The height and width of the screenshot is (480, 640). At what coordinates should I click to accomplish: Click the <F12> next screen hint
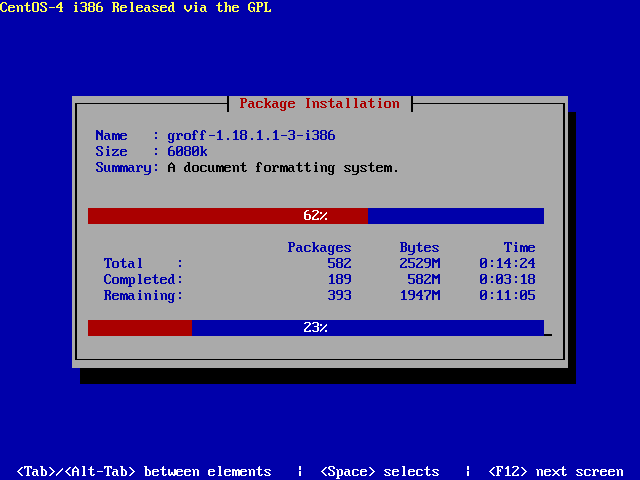[556, 472]
